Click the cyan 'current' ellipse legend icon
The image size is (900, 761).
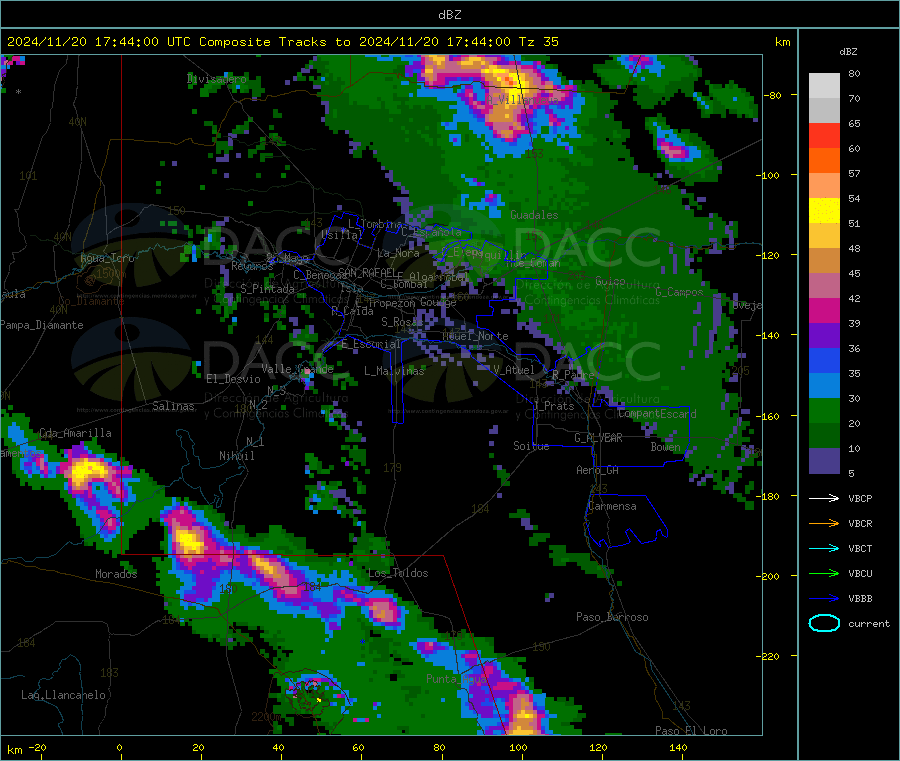click(824, 623)
